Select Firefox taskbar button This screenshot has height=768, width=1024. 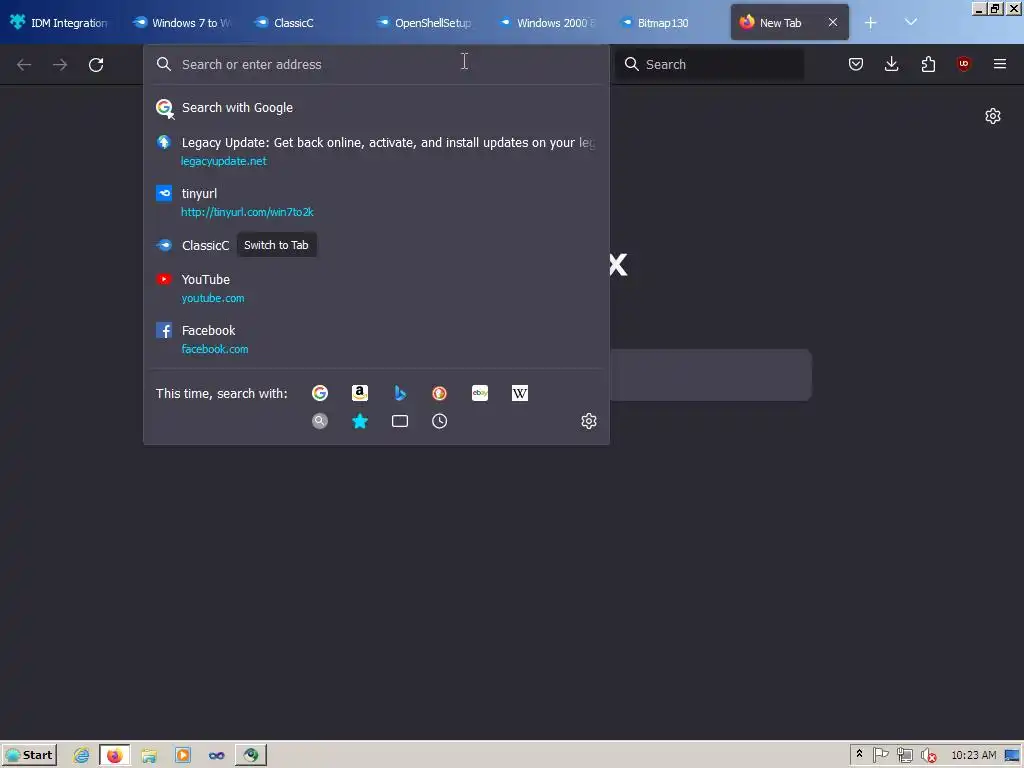coord(115,756)
